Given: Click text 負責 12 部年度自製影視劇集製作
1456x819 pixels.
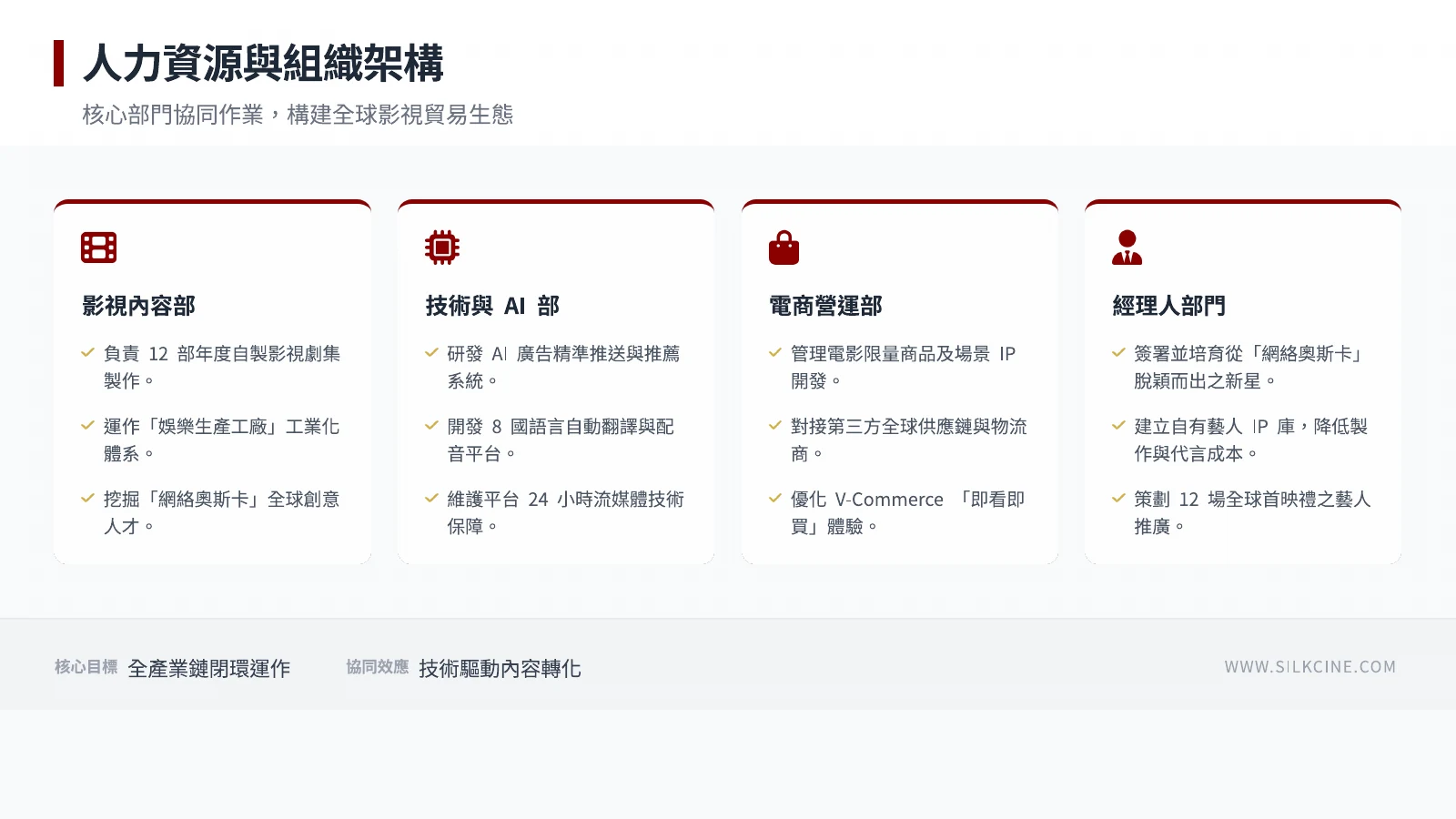Looking at the screenshot, I should coord(222,367).
